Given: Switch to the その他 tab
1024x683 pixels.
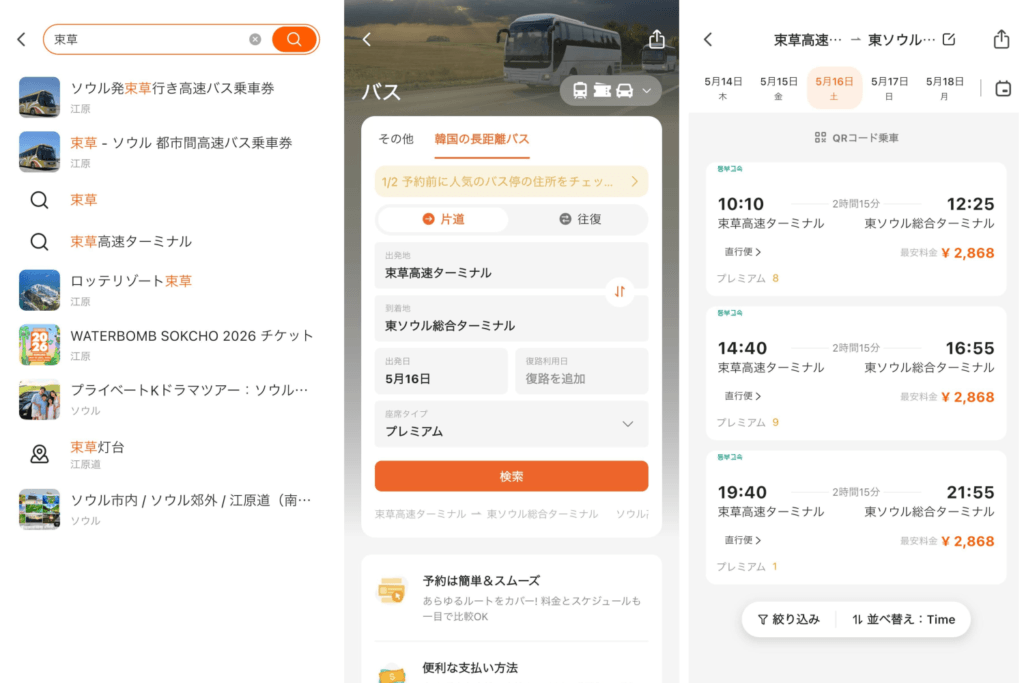Looking at the screenshot, I should point(396,139).
